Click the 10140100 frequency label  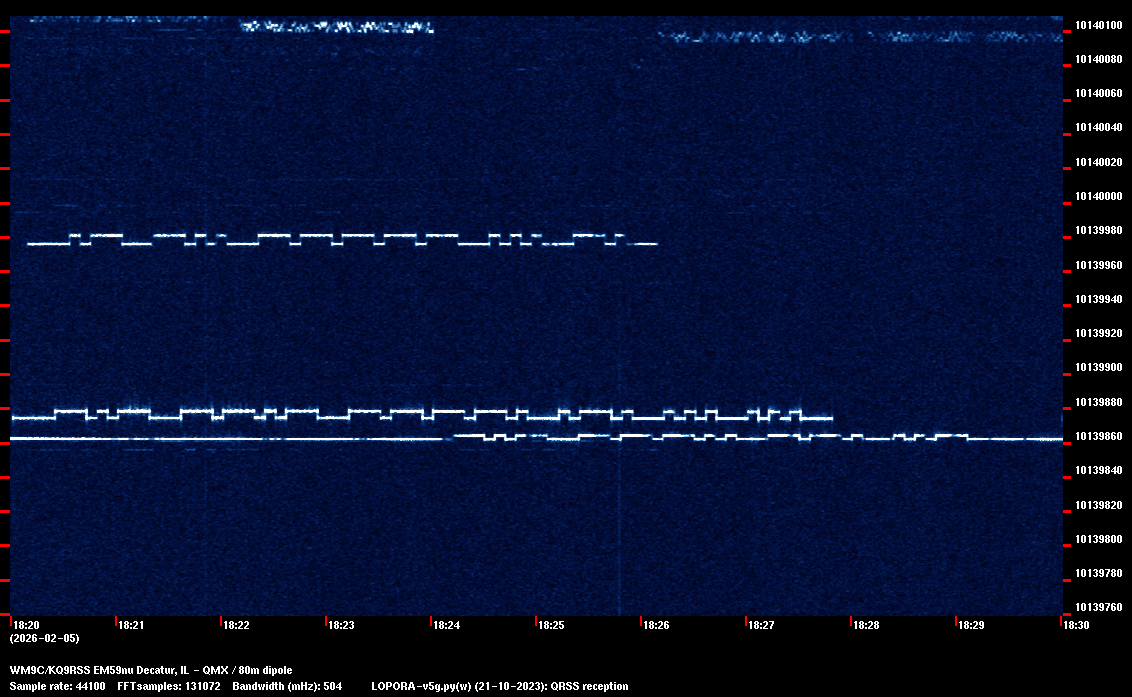(x=1097, y=25)
